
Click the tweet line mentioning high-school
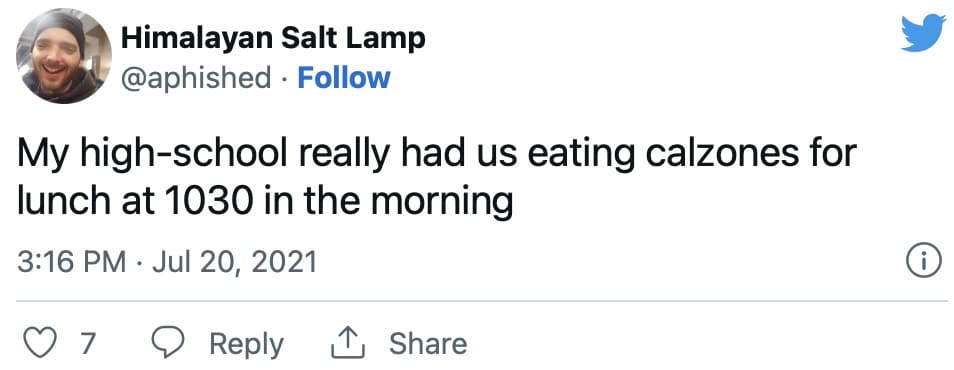coord(437,155)
